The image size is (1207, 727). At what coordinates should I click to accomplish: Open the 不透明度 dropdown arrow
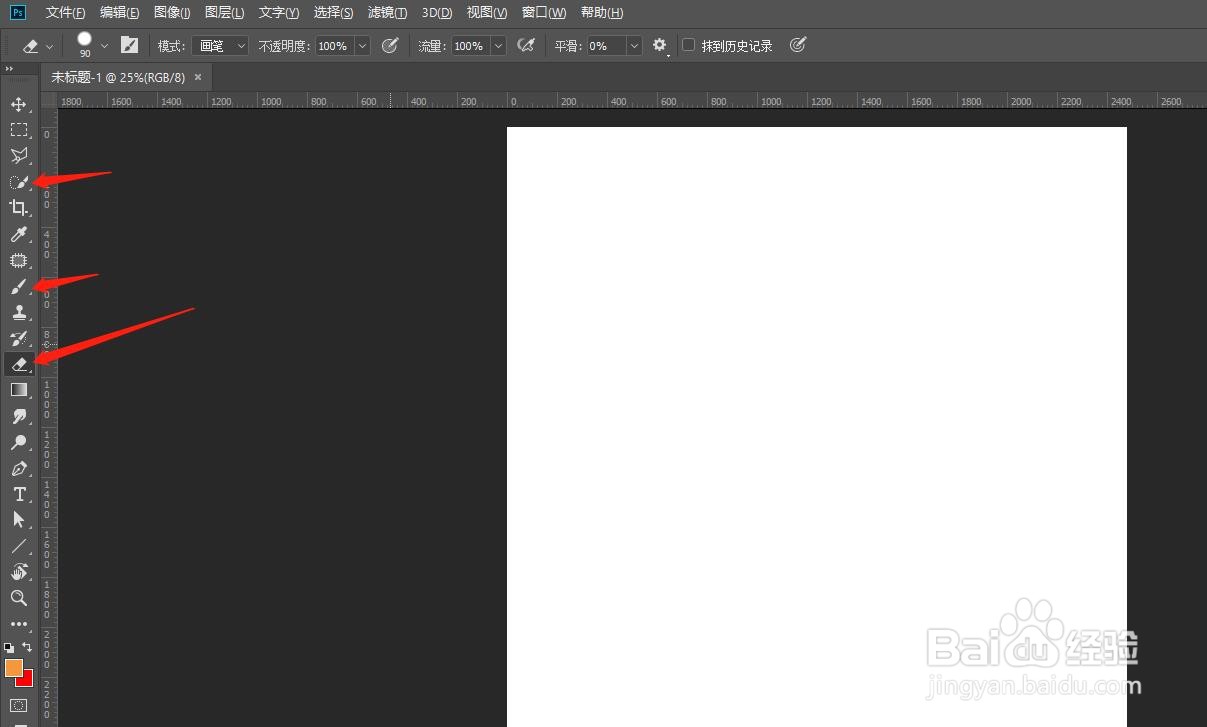pyautogui.click(x=361, y=45)
